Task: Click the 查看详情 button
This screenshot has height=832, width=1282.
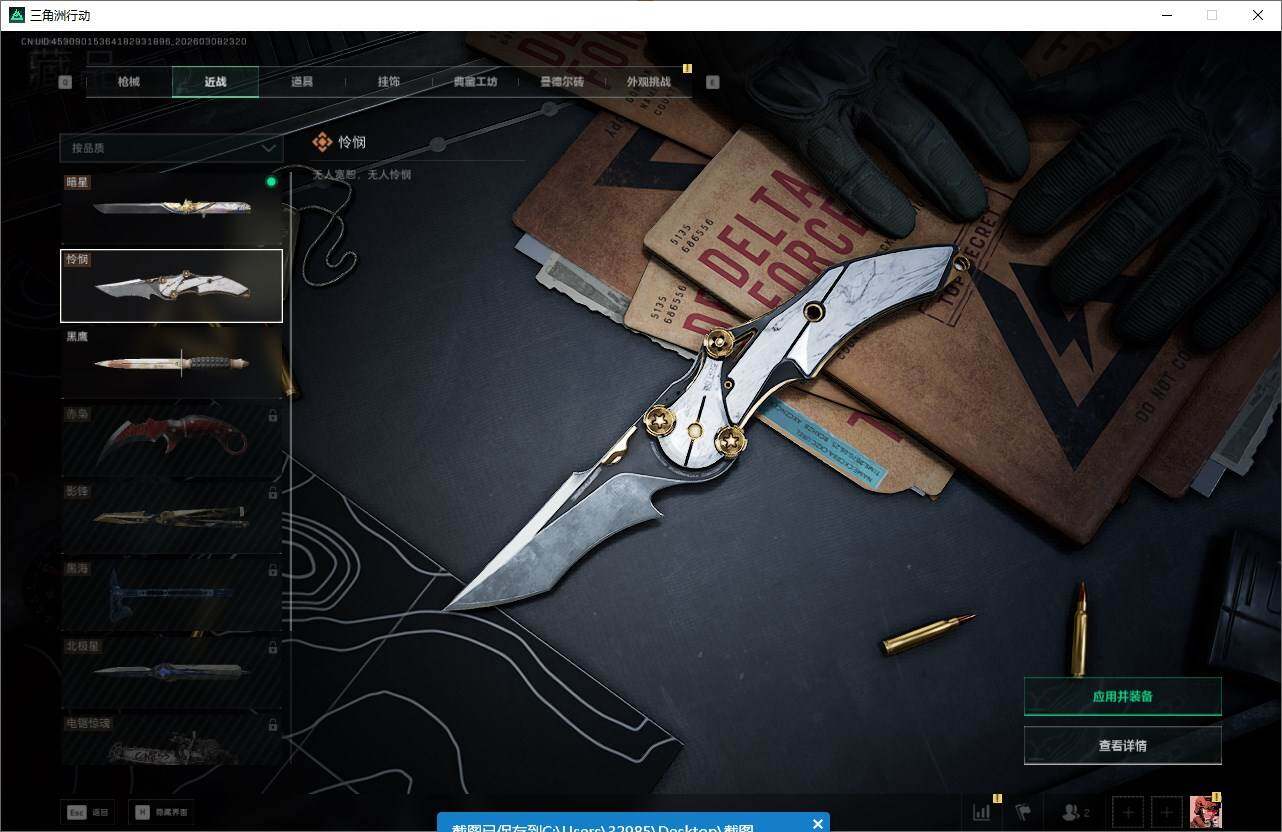Action: (1122, 746)
